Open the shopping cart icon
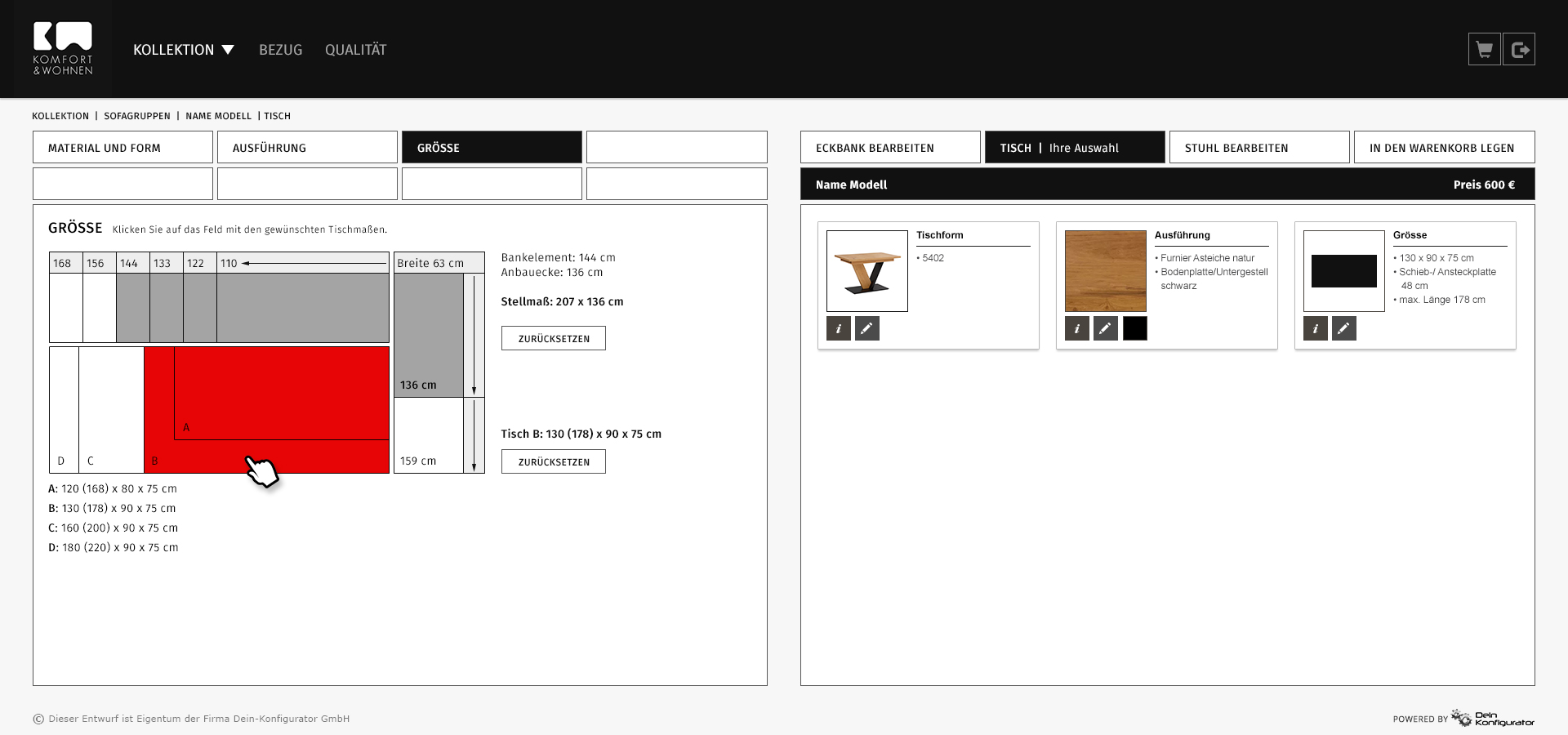 [x=1484, y=50]
